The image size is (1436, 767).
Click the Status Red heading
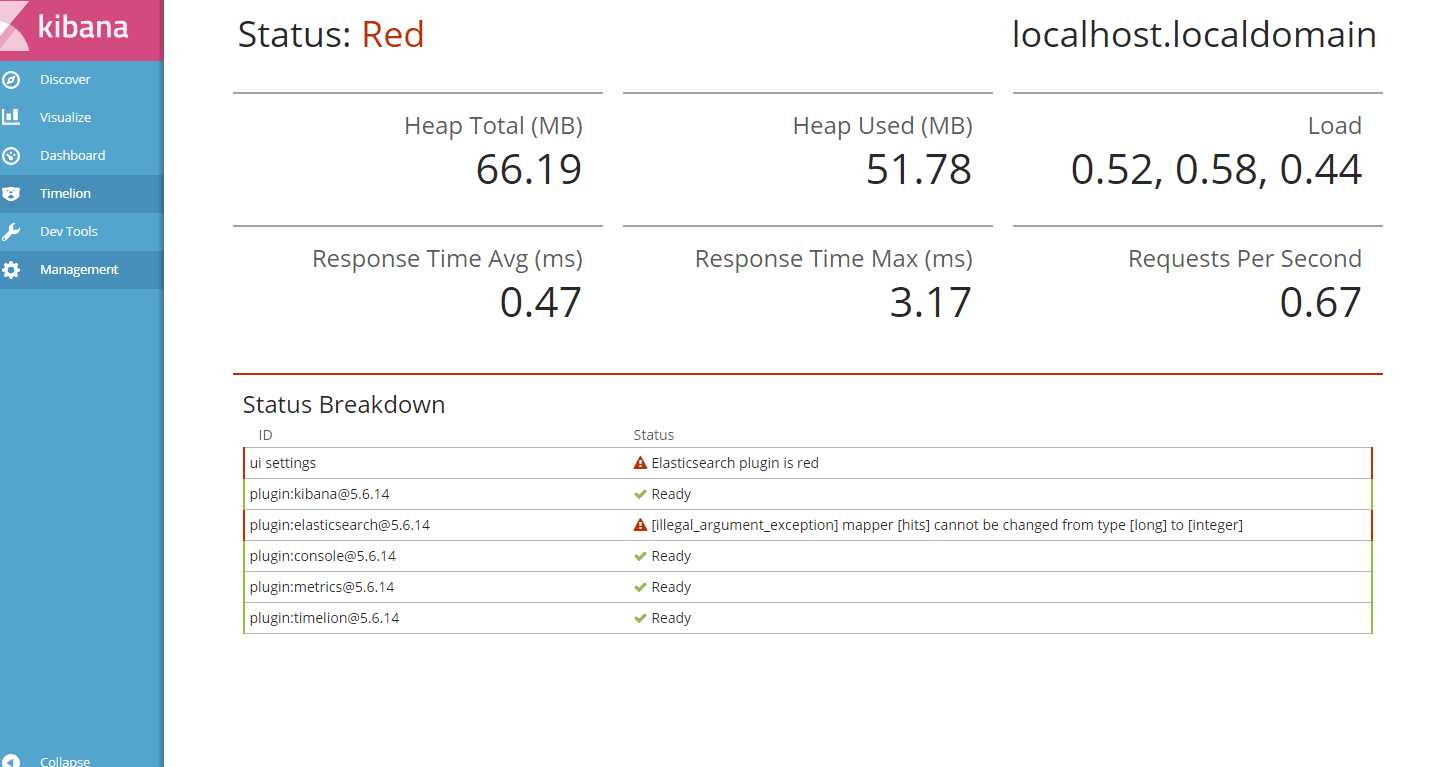click(x=331, y=35)
